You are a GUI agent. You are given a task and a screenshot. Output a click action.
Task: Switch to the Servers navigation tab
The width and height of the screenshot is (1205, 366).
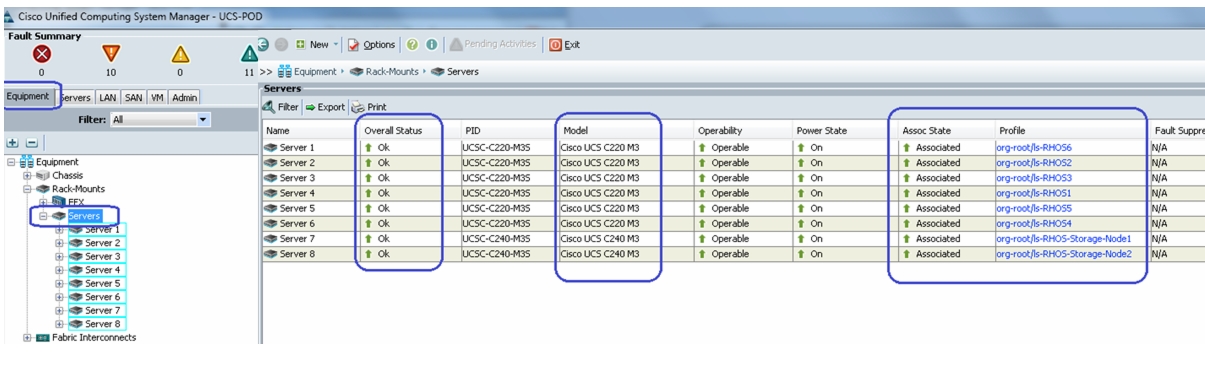click(x=76, y=97)
